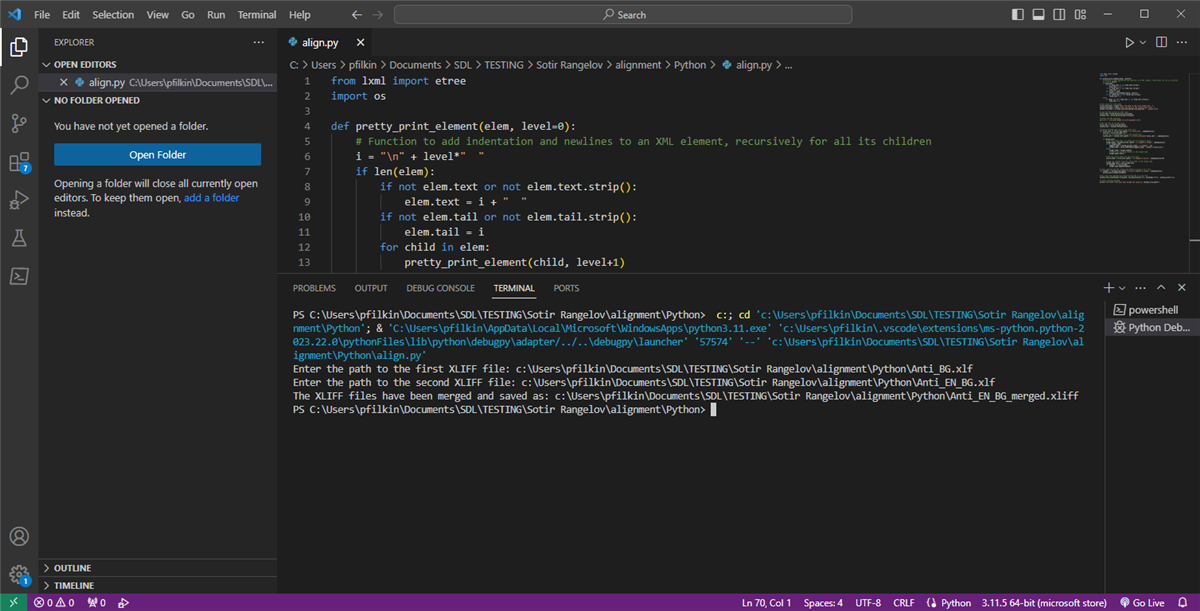This screenshot has width=1200, height=611.
Task: Open Accounts menu in activity bar
Action: pos(19,537)
